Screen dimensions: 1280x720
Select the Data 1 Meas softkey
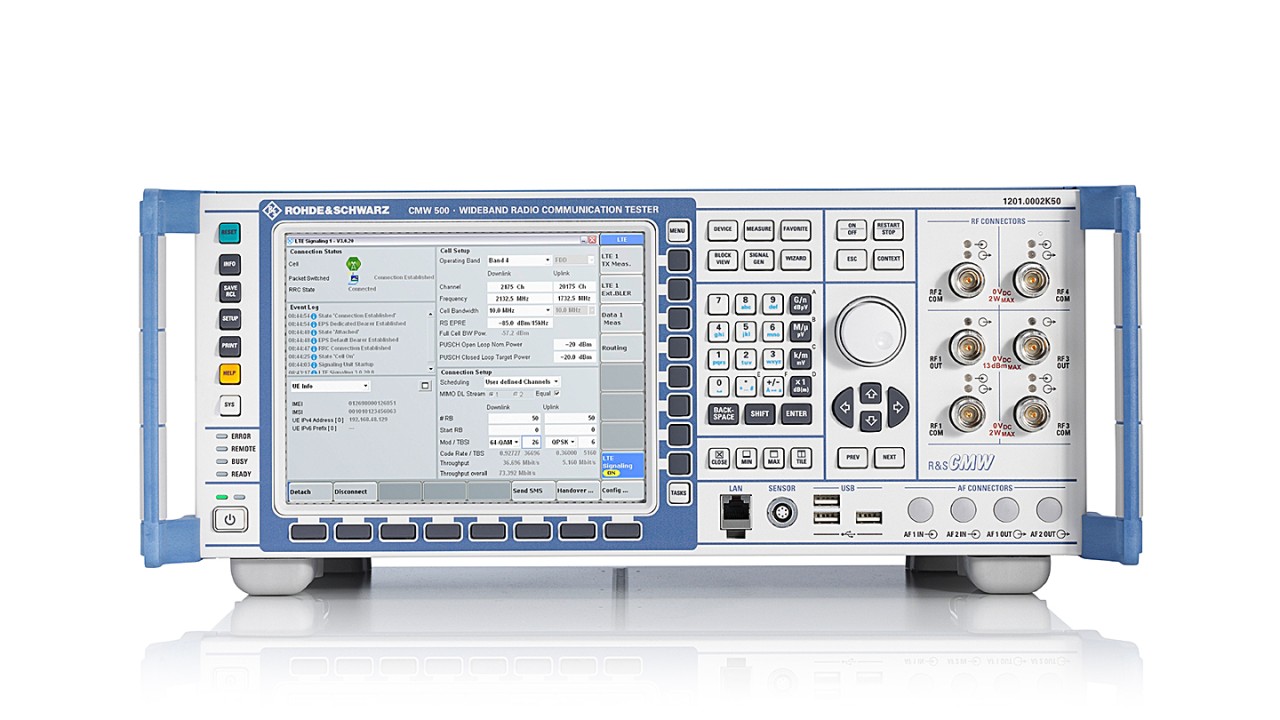click(x=622, y=319)
